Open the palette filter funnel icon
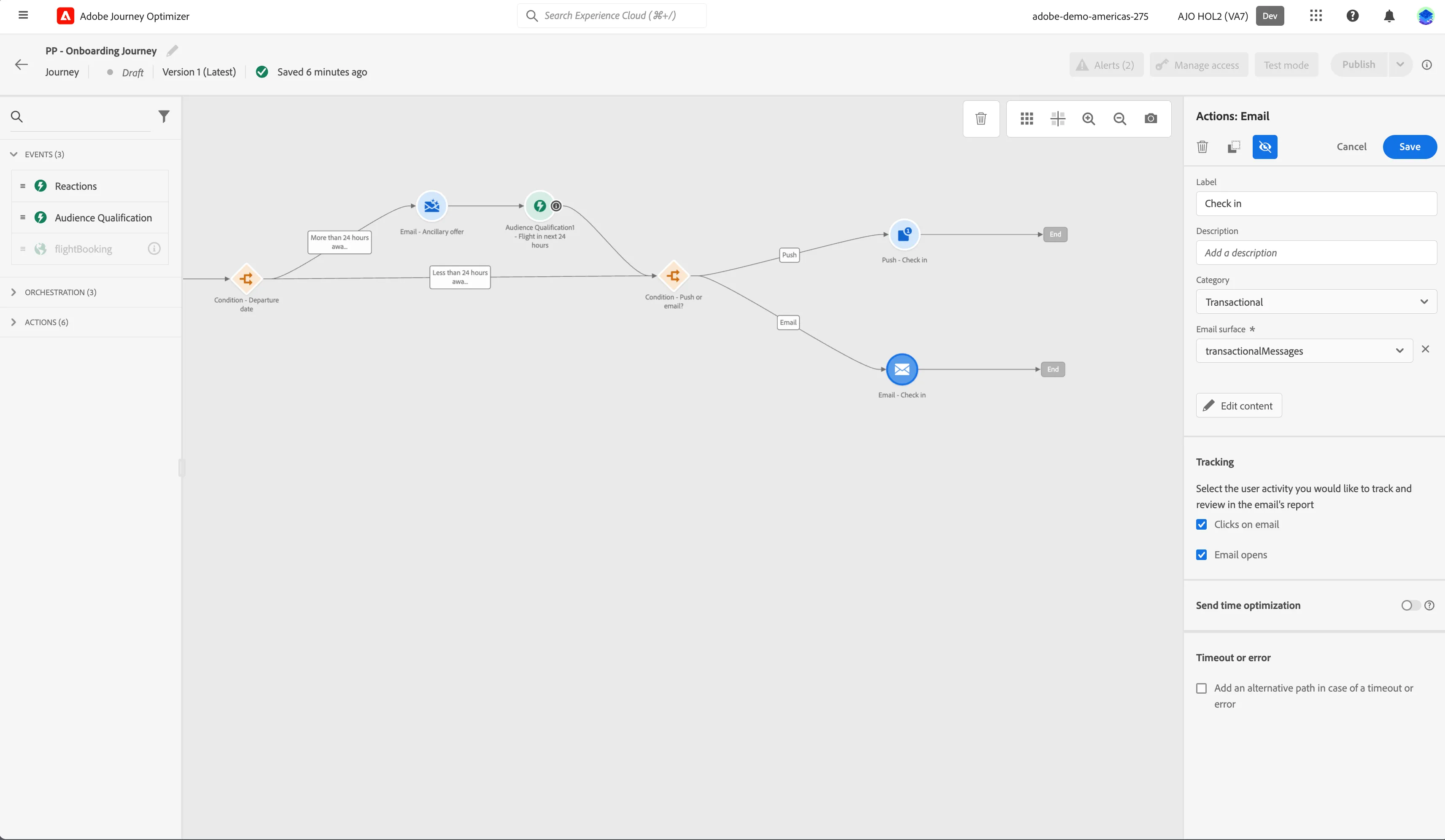 coord(164,116)
